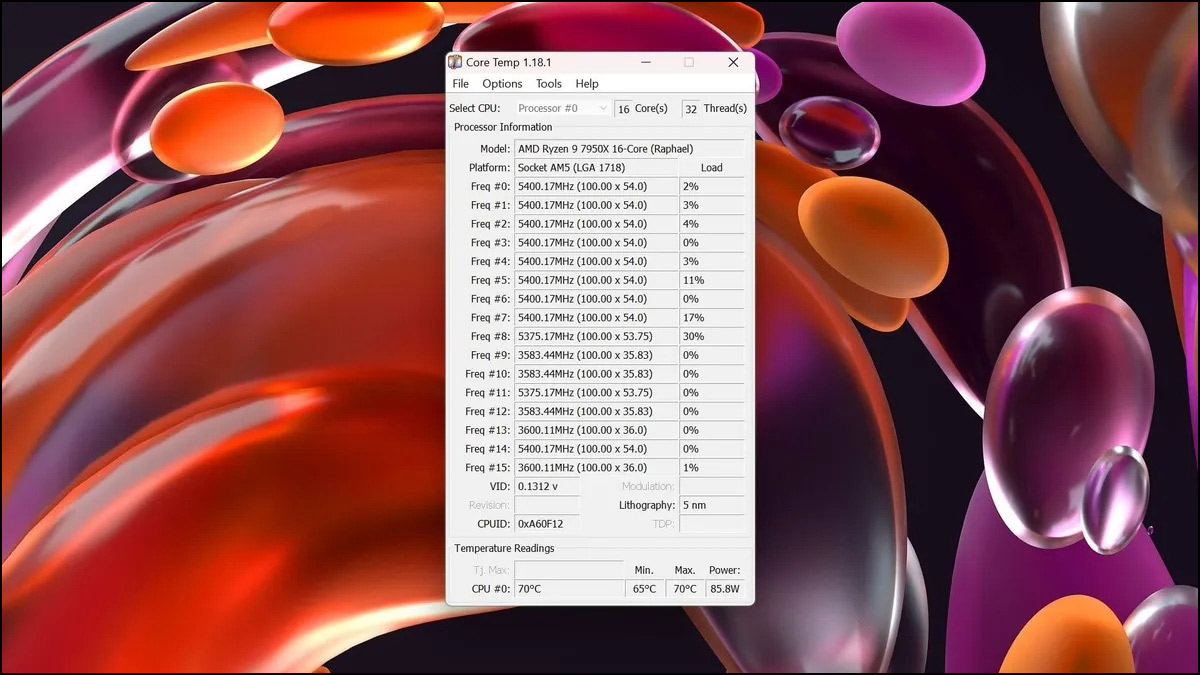Click the Min. temperature value 65°C
This screenshot has height=675, width=1200.
click(x=645, y=589)
